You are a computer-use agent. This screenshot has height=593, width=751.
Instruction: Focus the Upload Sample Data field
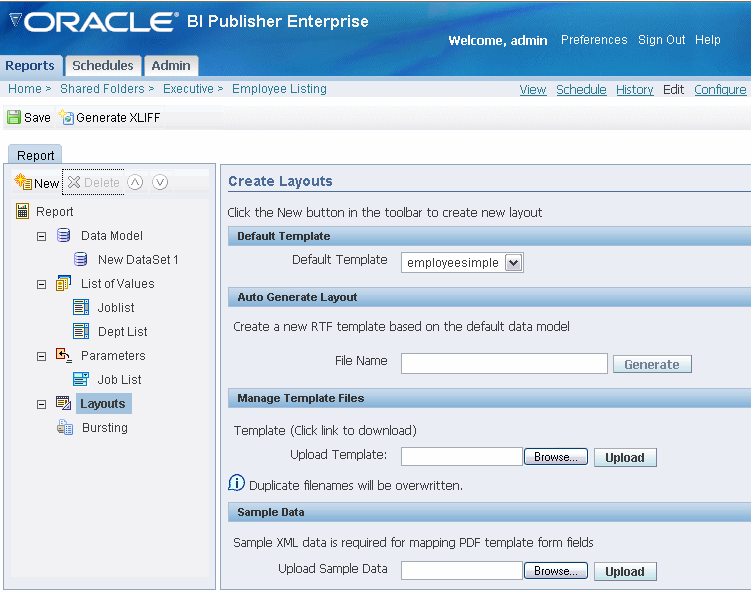tap(462, 570)
